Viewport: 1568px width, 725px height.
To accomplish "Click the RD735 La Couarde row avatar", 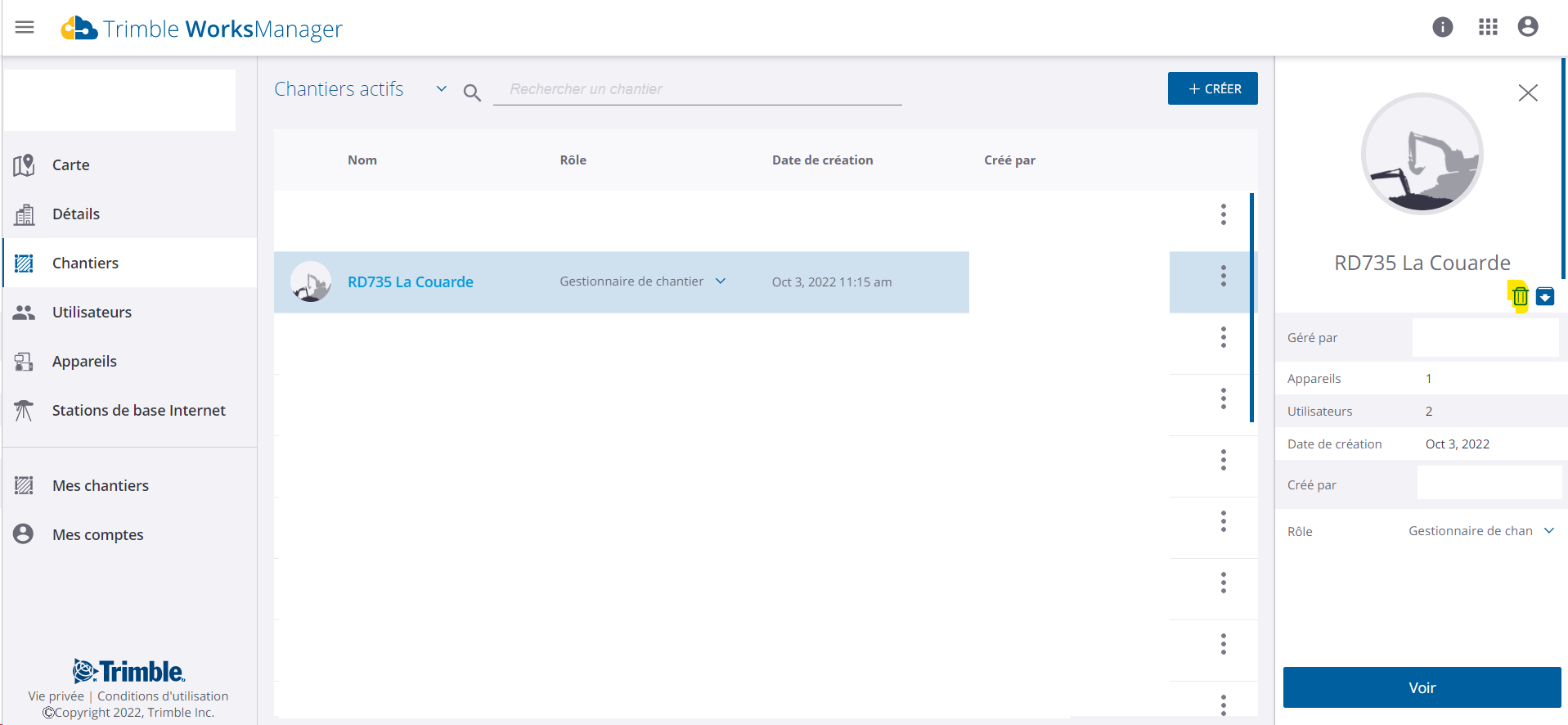I will pos(311,281).
